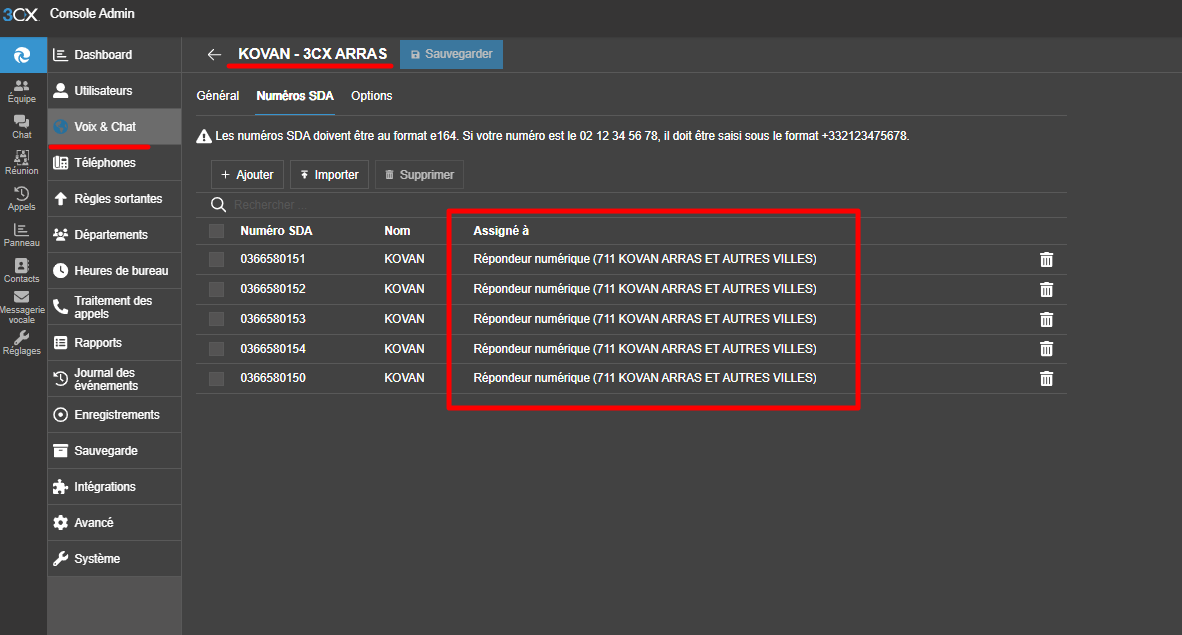Delete SDA number 0366580153 with trash icon
The width and height of the screenshot is (1182, 635).
click(x=1046, y=319)
